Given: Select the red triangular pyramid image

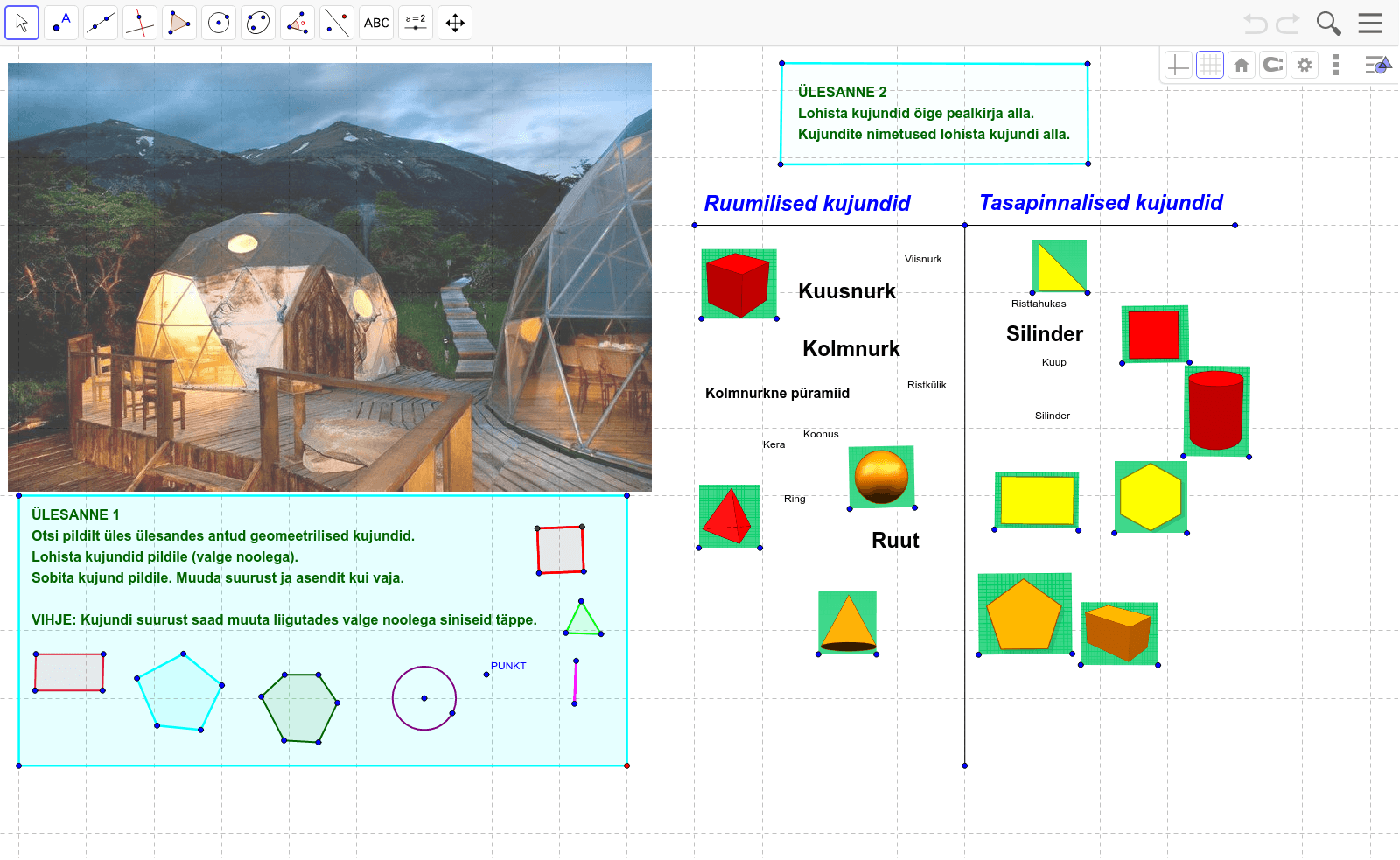Looking at the screenshot, I should 729,516.
